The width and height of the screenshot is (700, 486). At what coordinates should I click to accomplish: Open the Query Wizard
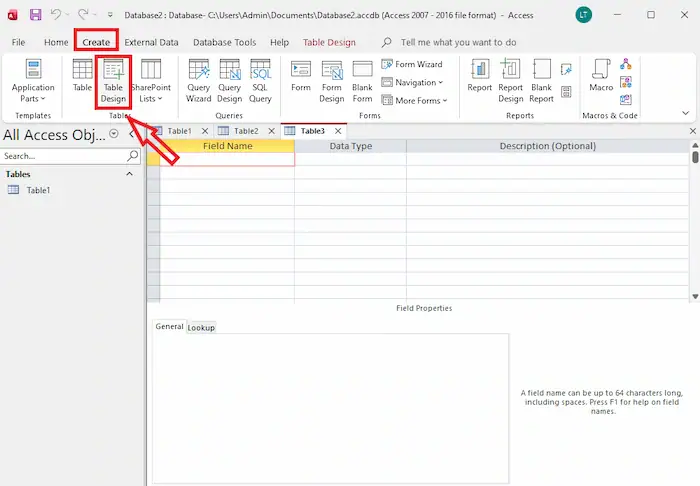[198, 80]
